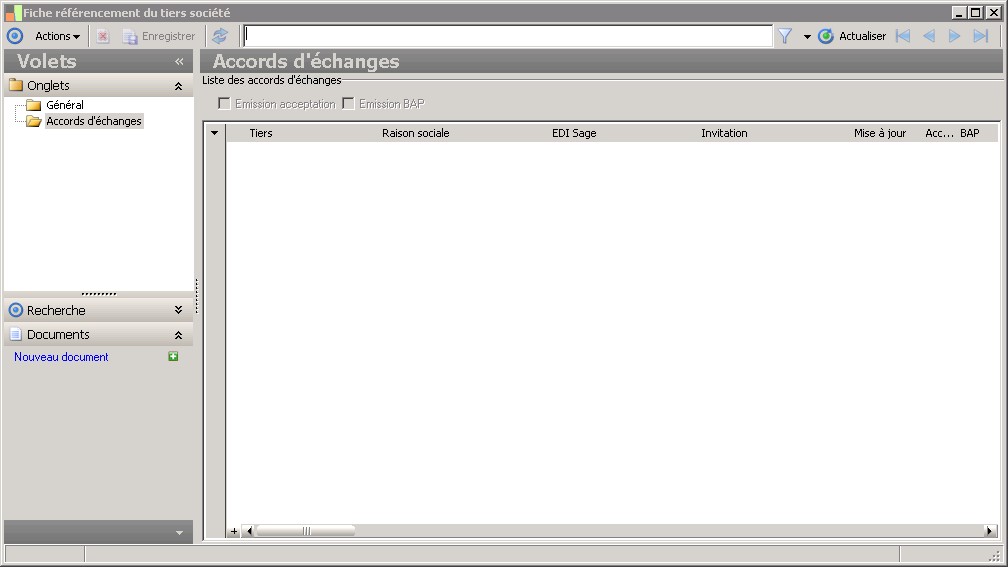
Task: Click the horizontal scrollbar left arrow
Action: coord(249,531)
